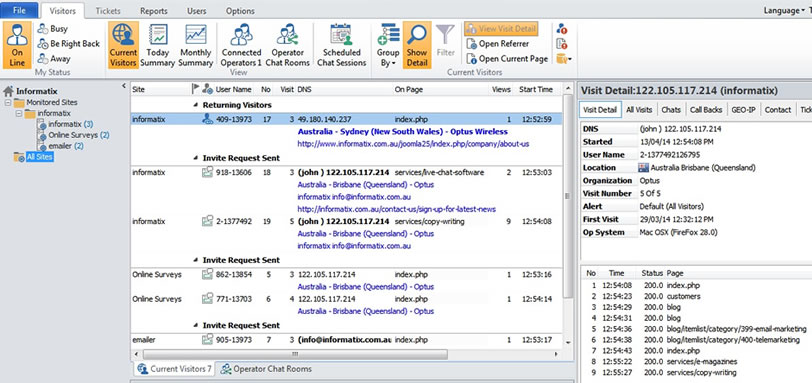
Task: Click Open Current Page
Action: [507, 59]
